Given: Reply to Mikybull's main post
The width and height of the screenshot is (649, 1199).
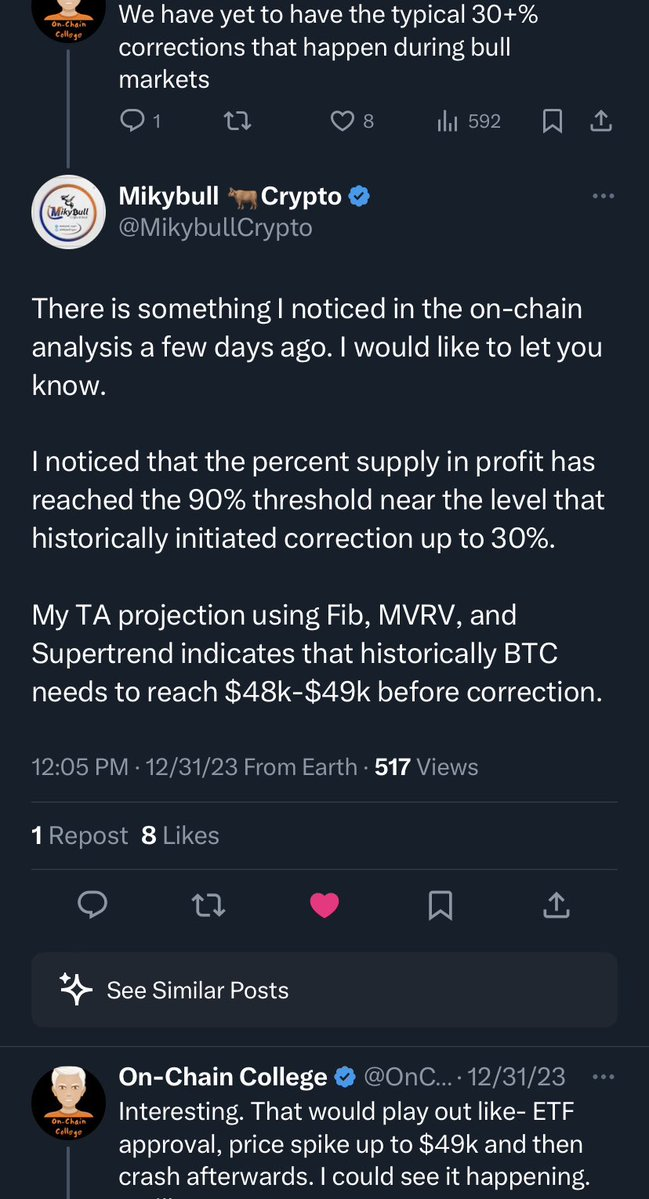Looking at the screenshot, I should click(93, 905).
